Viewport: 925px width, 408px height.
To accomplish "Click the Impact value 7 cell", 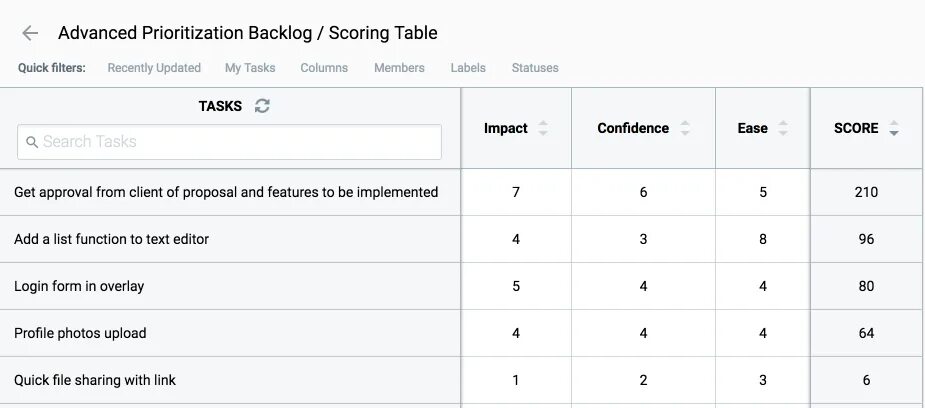I will pyautogui.click(x=516, y=192).
